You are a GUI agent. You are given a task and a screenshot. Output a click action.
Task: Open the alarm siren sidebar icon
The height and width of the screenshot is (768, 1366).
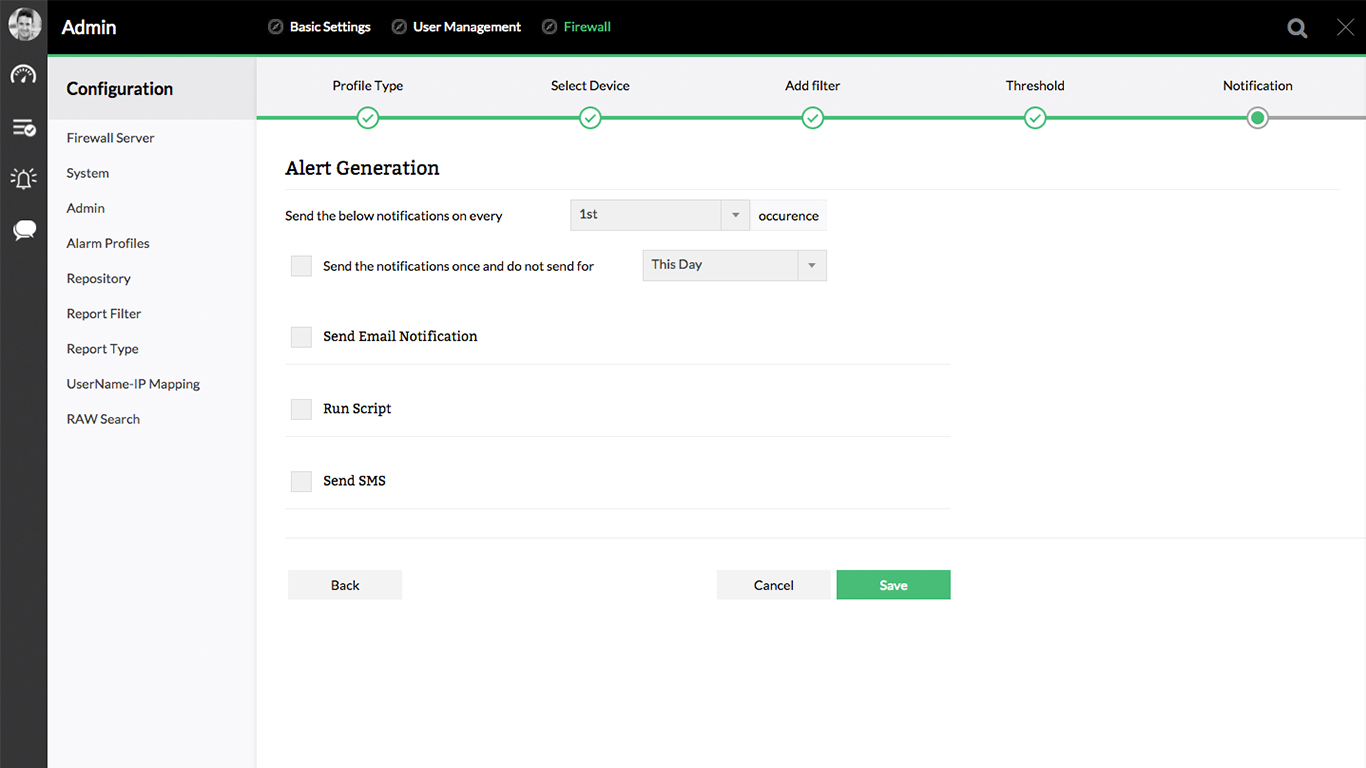coord(23,178)
